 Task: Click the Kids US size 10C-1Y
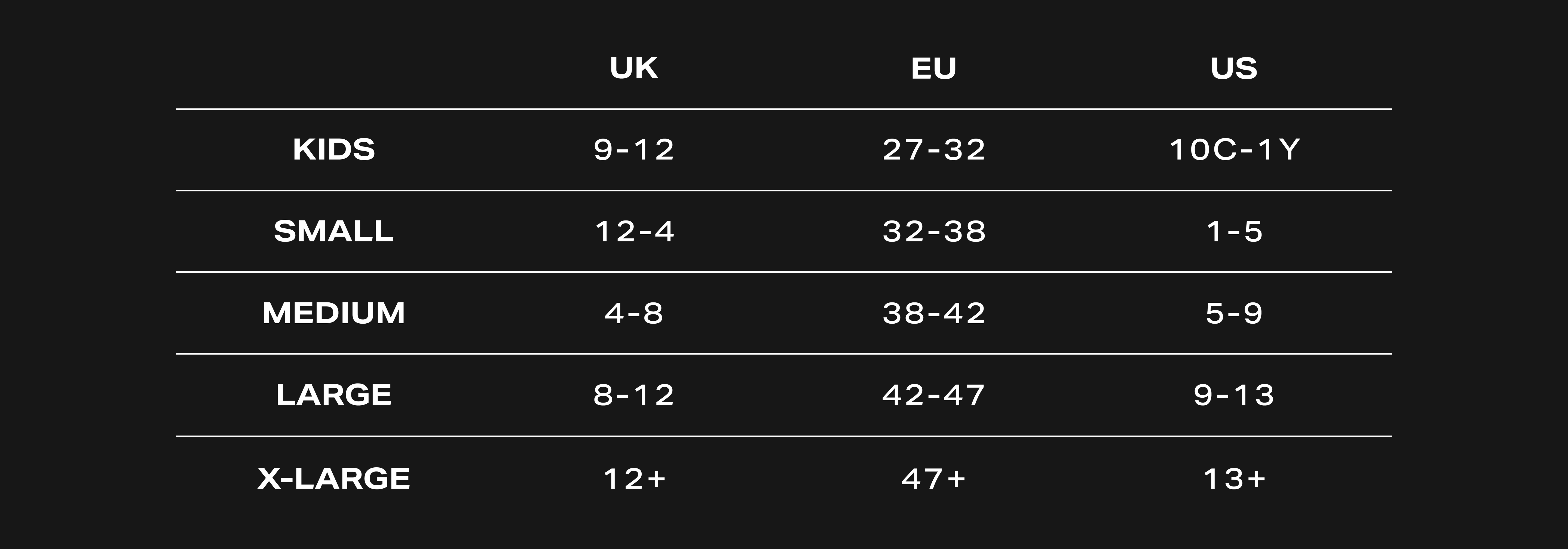[1234, 150]
